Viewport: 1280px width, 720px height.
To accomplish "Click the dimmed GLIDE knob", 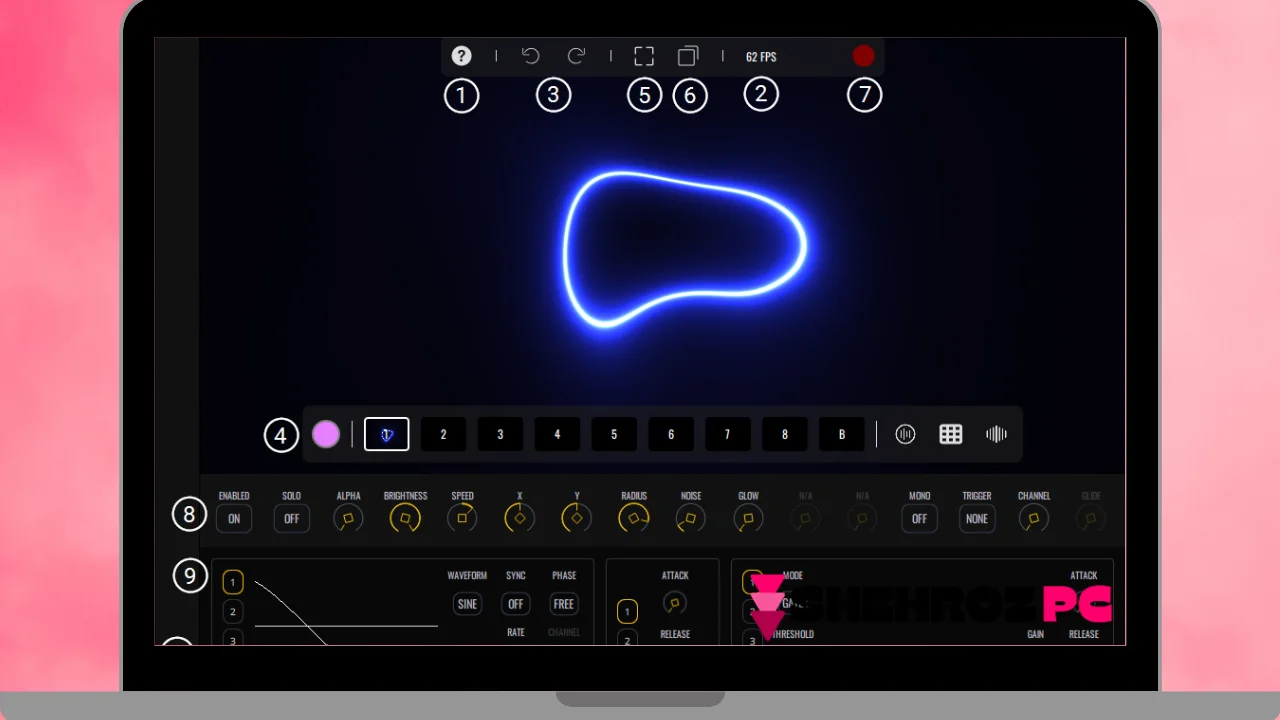I will (1091, 518).
